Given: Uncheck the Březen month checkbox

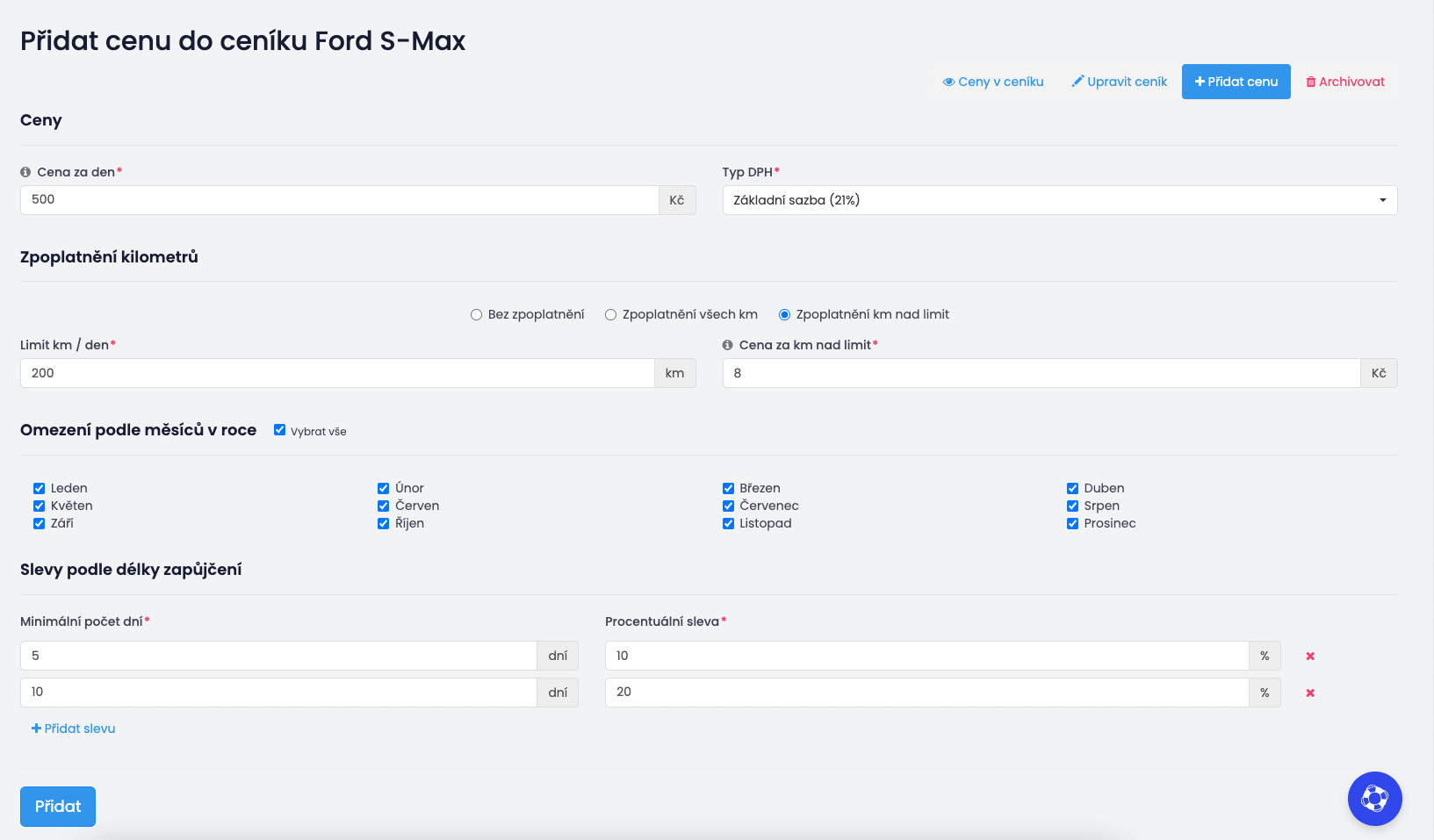Looking at the screenshot, I should (728, 488).
